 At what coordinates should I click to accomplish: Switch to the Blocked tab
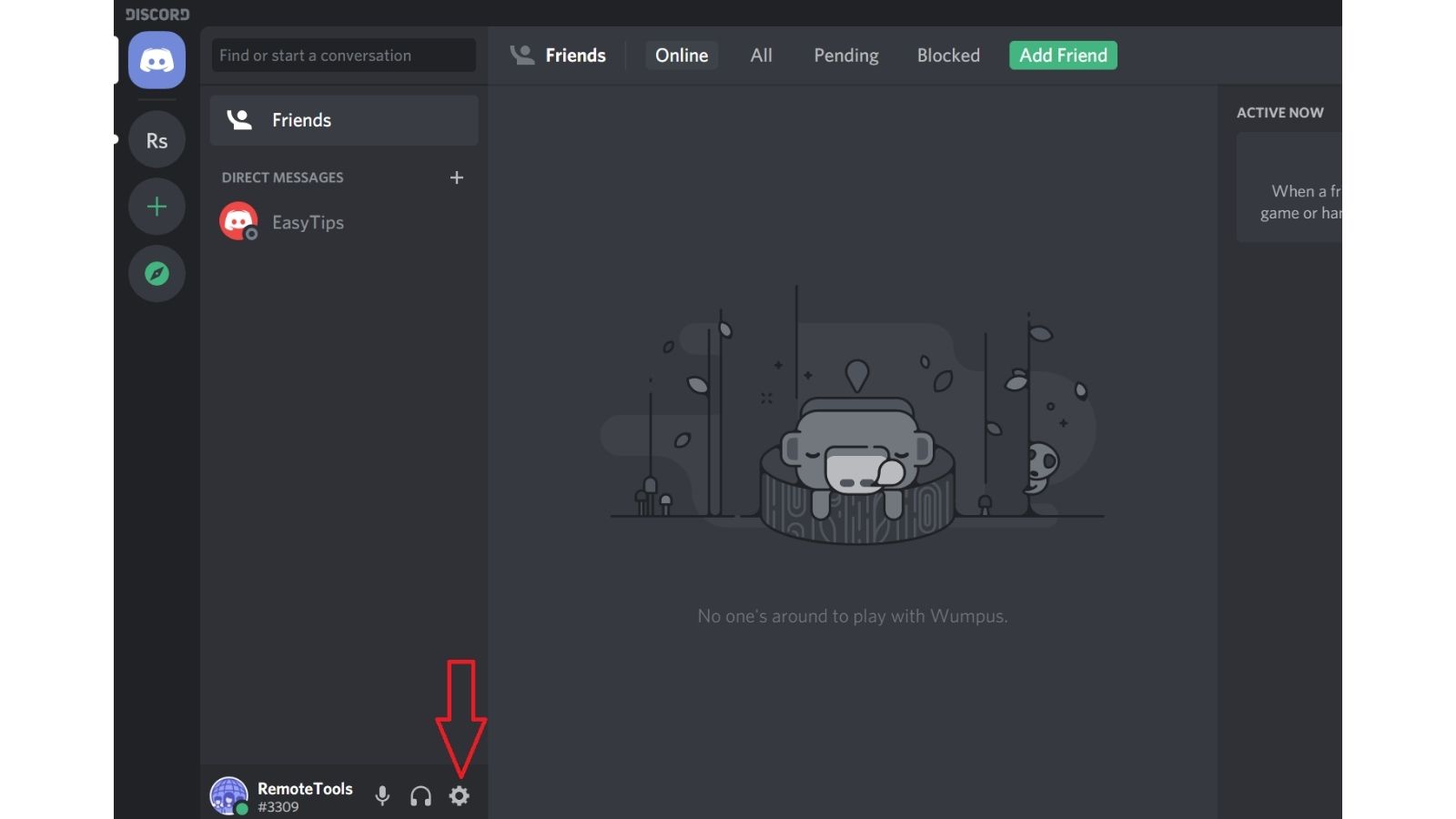948,56
